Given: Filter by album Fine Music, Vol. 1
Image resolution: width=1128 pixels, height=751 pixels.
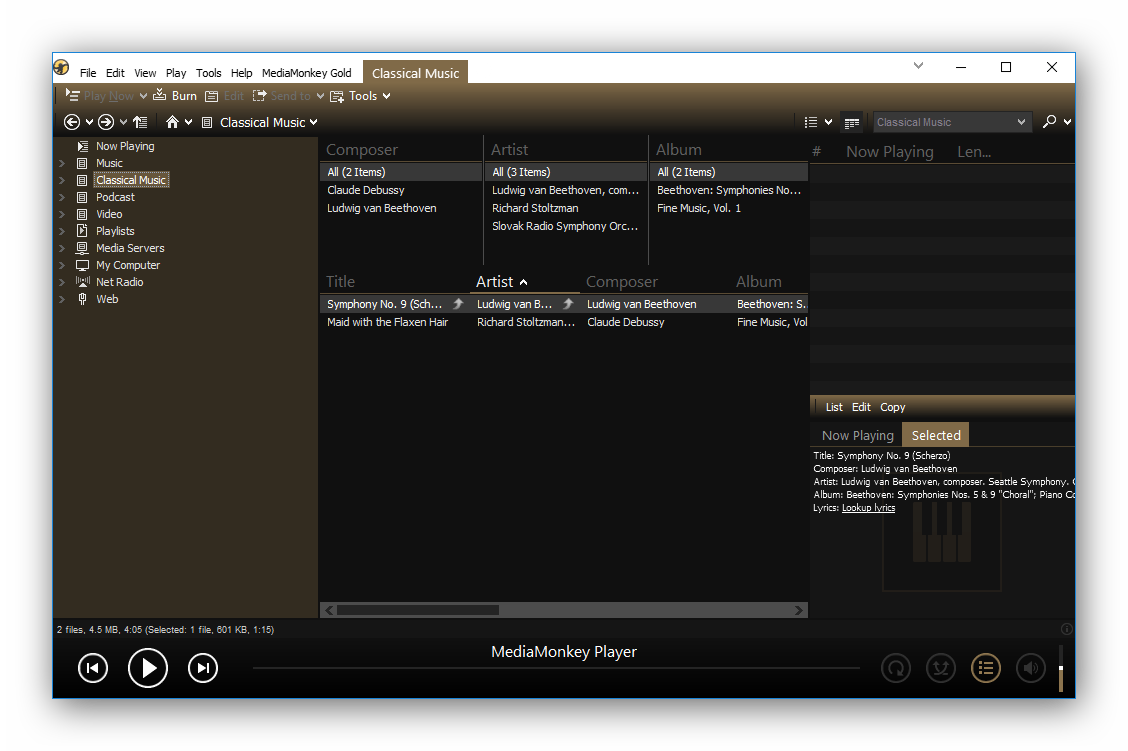Looking at the screenshot, I should click(x=699, y=208).
